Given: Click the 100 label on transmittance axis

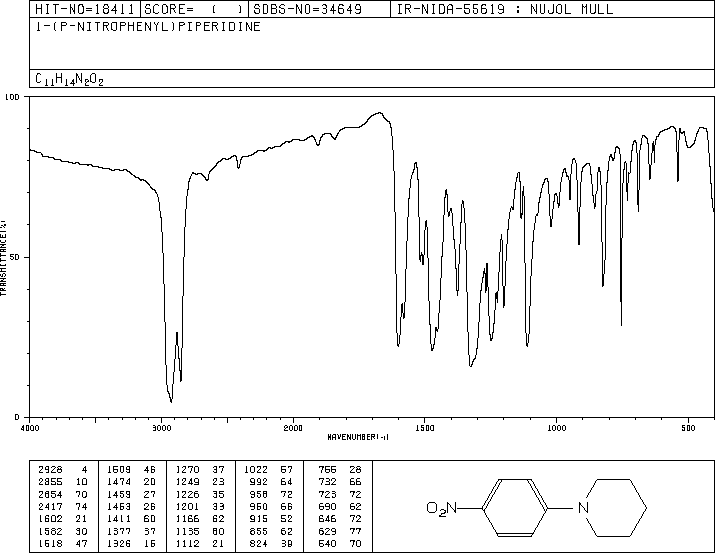Looking at the screenshot, I should click(x=12, y=97).
